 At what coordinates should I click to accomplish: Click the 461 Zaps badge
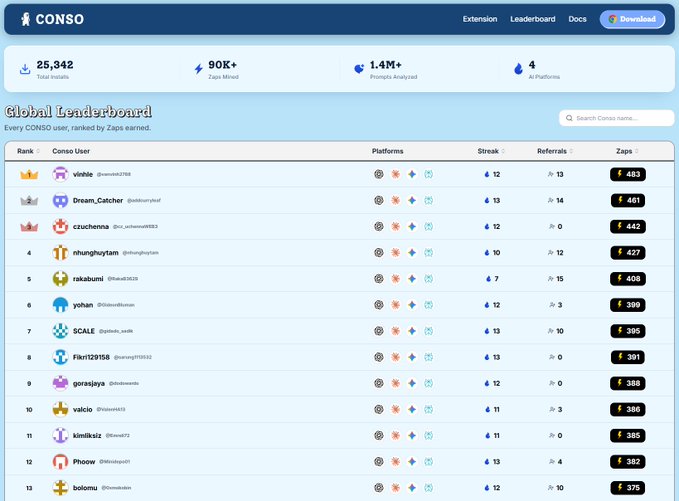click(628, 200)
